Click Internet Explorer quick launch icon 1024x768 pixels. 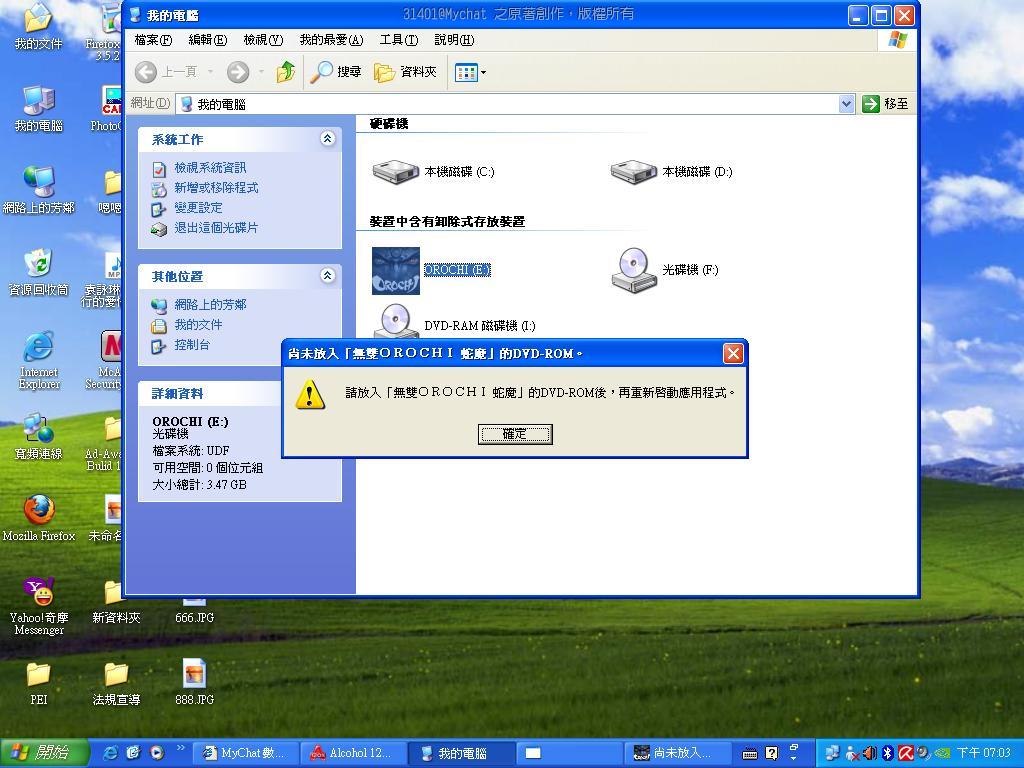click(112, 753)
